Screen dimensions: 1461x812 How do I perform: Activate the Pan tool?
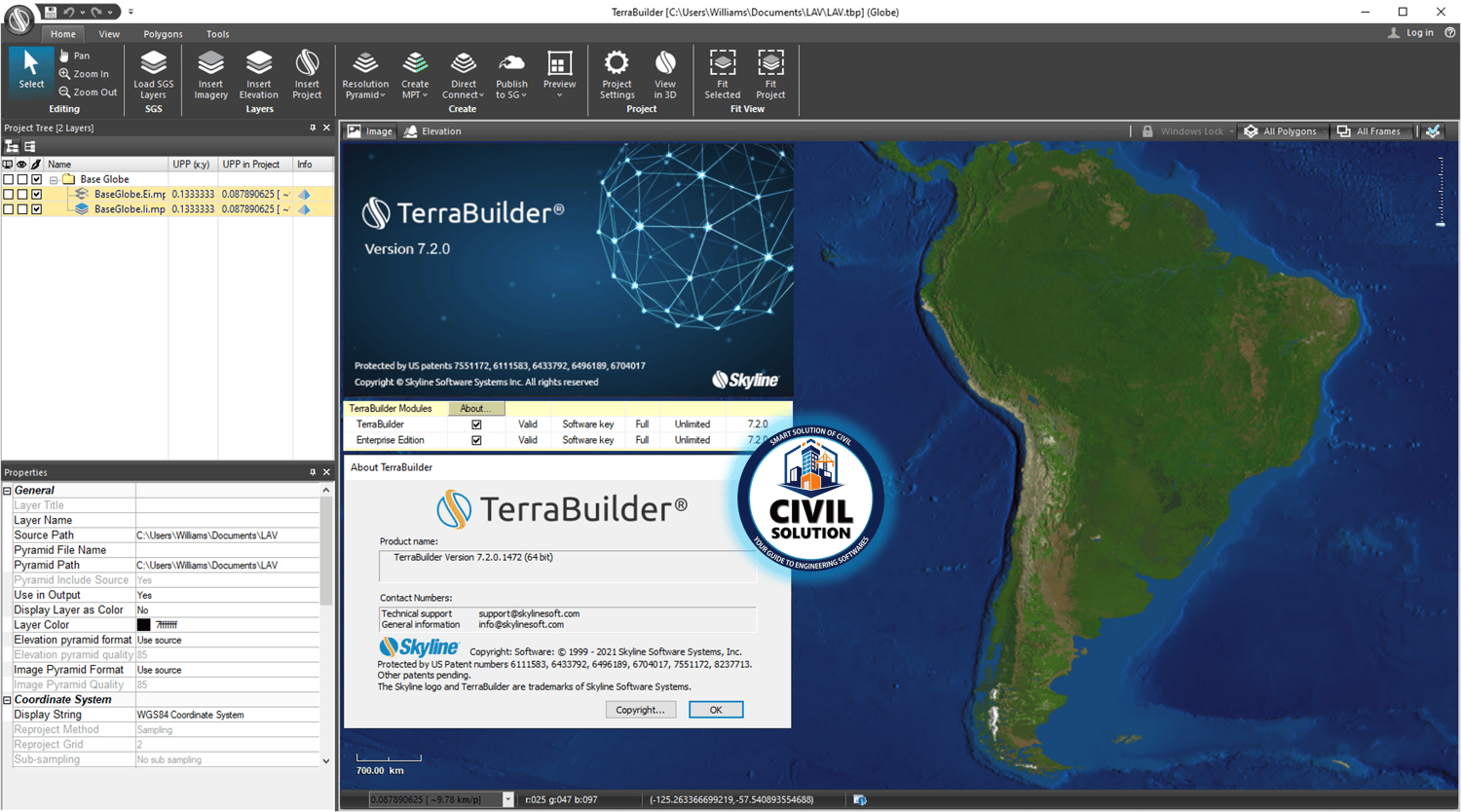[x=75, y=55]
